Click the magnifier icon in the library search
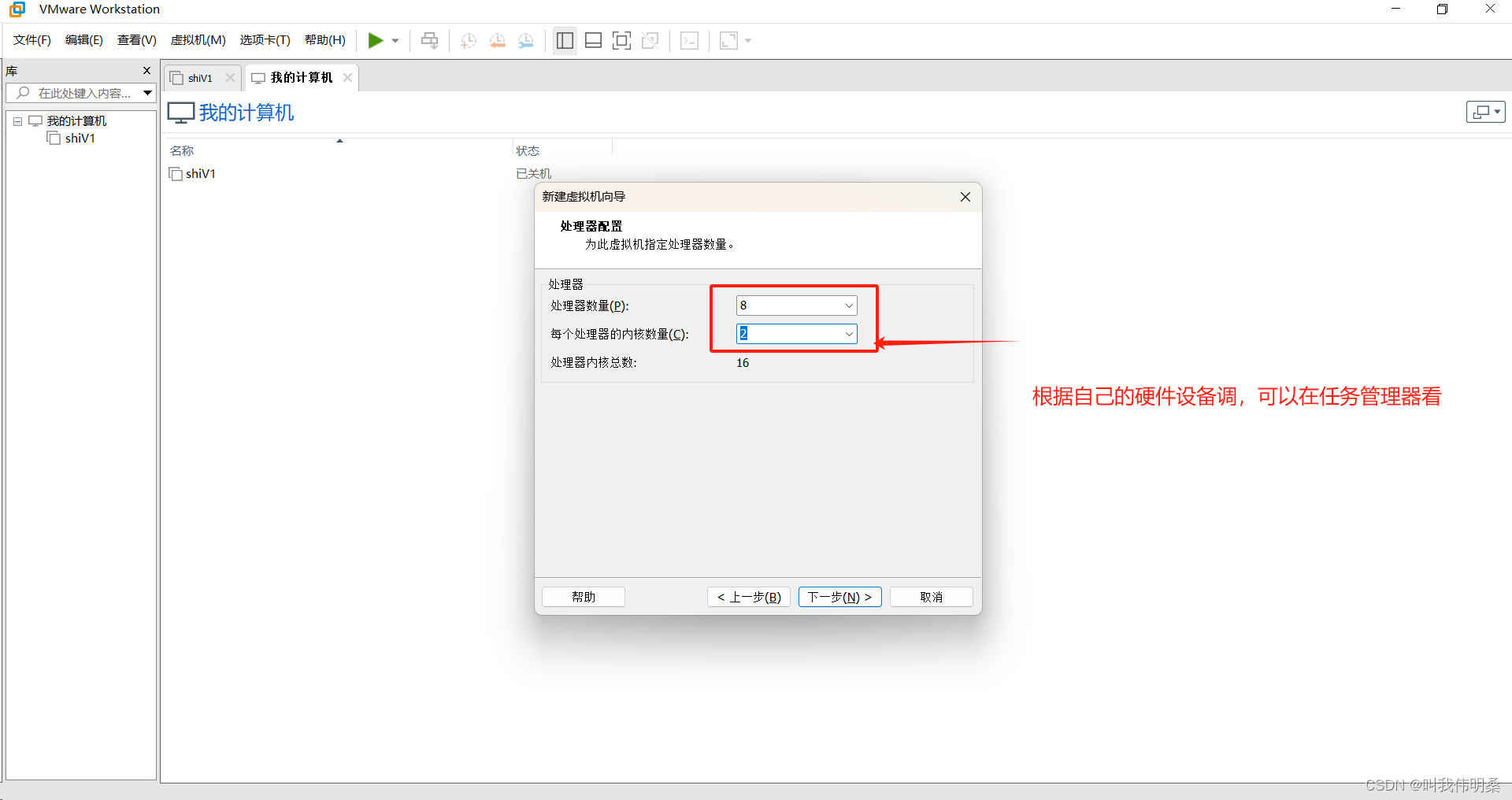 coord(23,93)
